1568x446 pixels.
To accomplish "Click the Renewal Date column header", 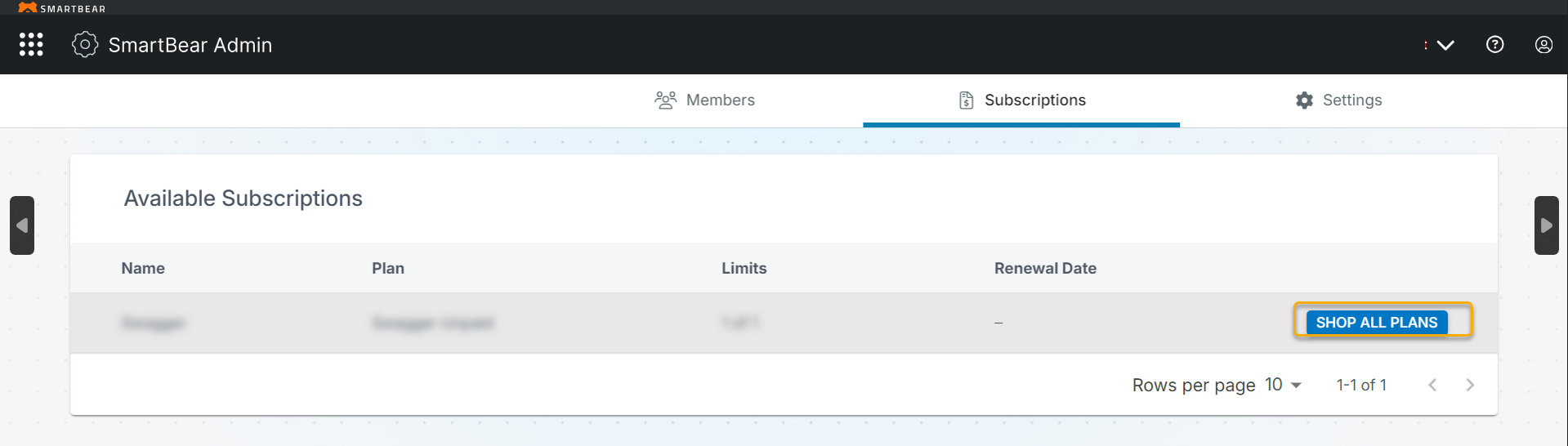I will 1044,268.
